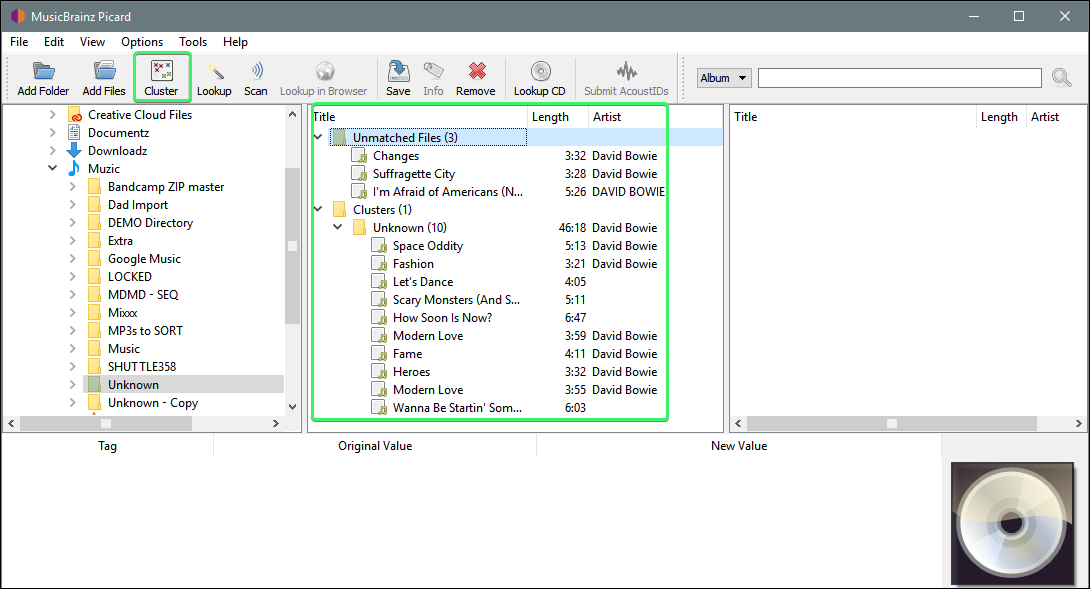Click the Save toolbar icon

pyautogui.click(x=398, y=71)
